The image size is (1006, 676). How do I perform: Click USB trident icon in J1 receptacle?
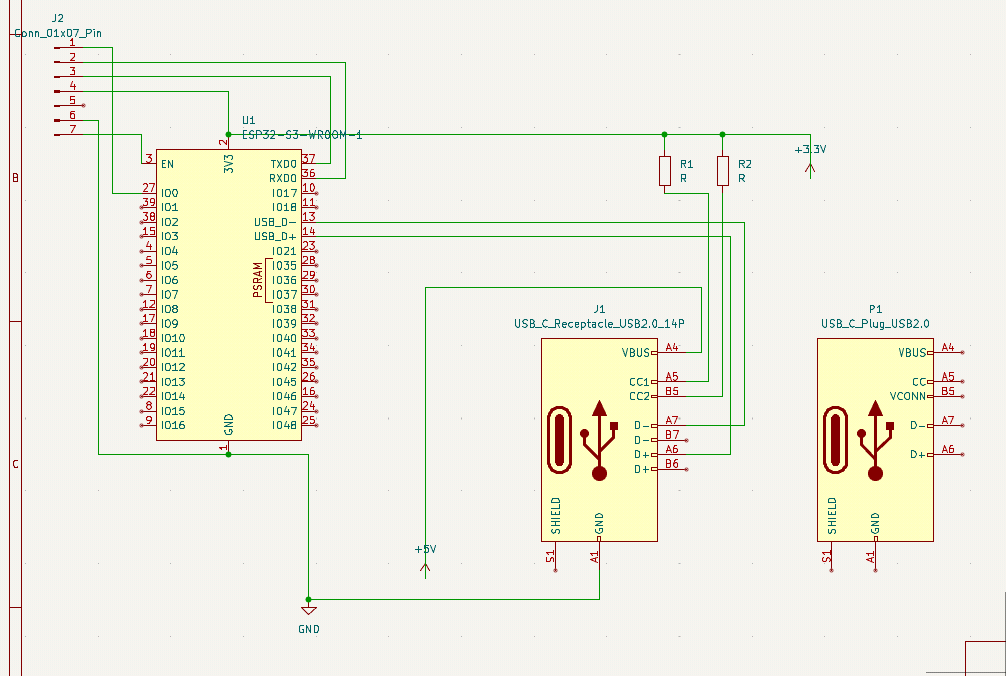pyautogui.click(x=599, y=441)
